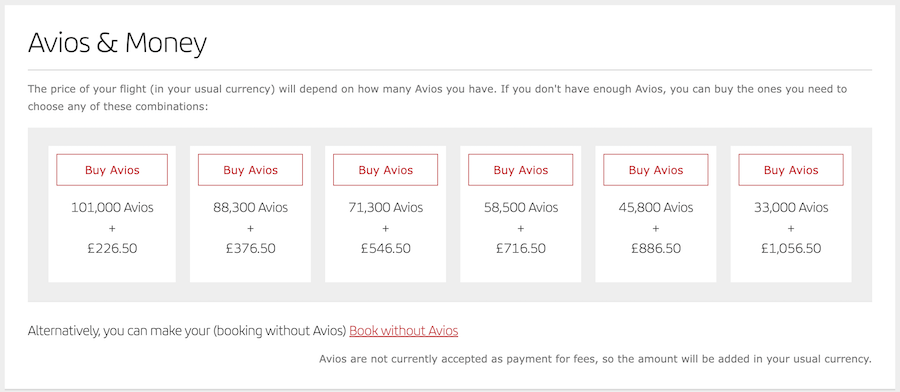Open the Book without Avios link
This screenshot has height=392, width=900.
tap(404, 331)
